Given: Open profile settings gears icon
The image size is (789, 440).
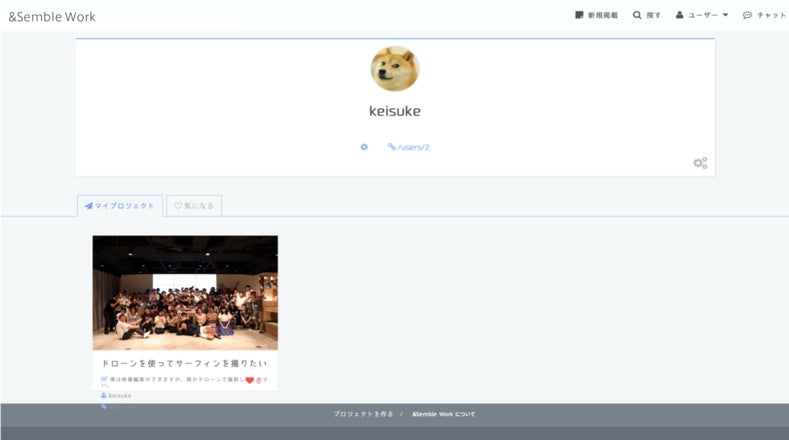Looking at the screenshot, I should [x=700, y=162].
